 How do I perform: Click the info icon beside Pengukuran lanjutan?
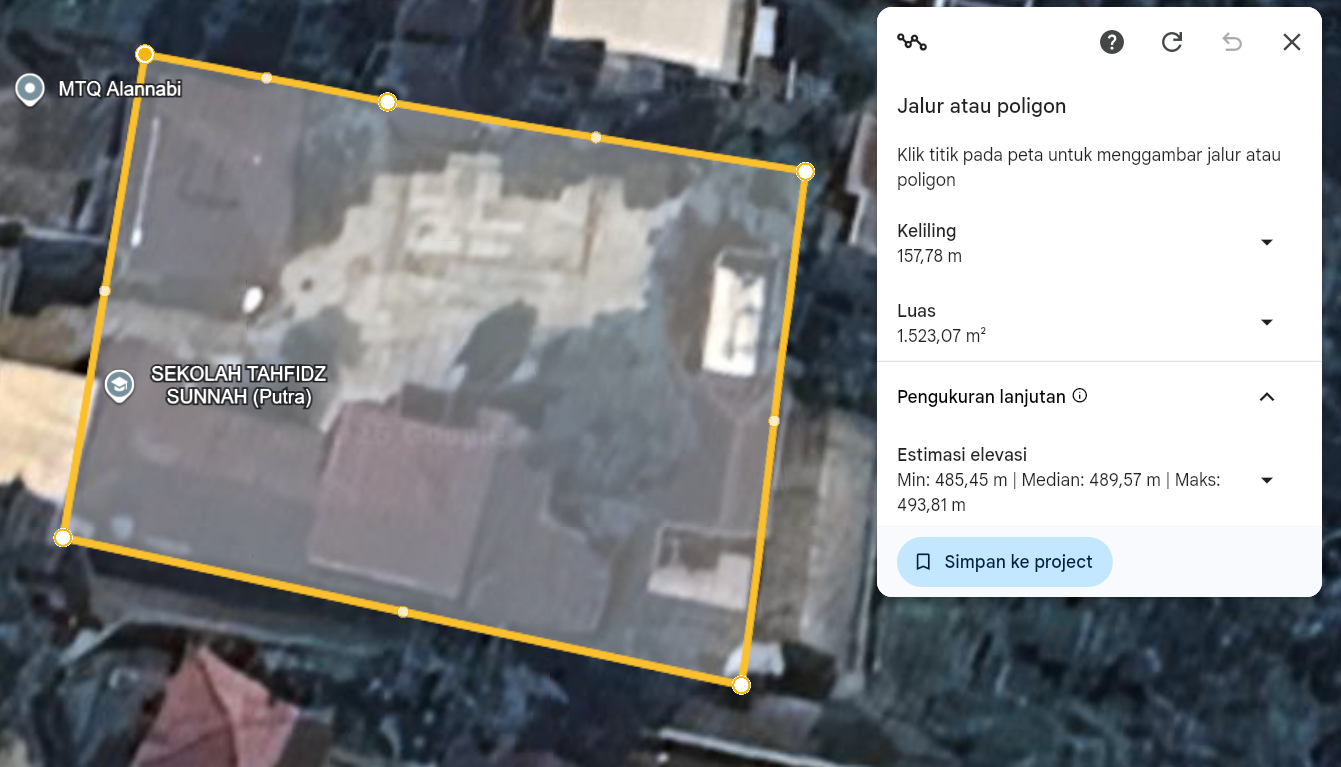1080,396
